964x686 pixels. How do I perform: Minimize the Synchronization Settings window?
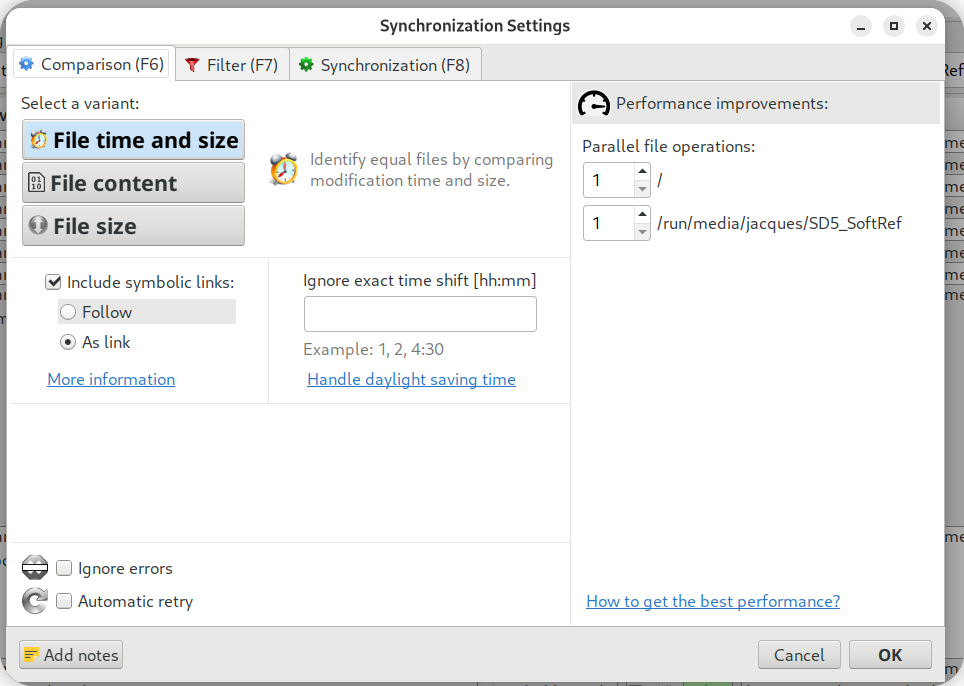pos(861,26)
